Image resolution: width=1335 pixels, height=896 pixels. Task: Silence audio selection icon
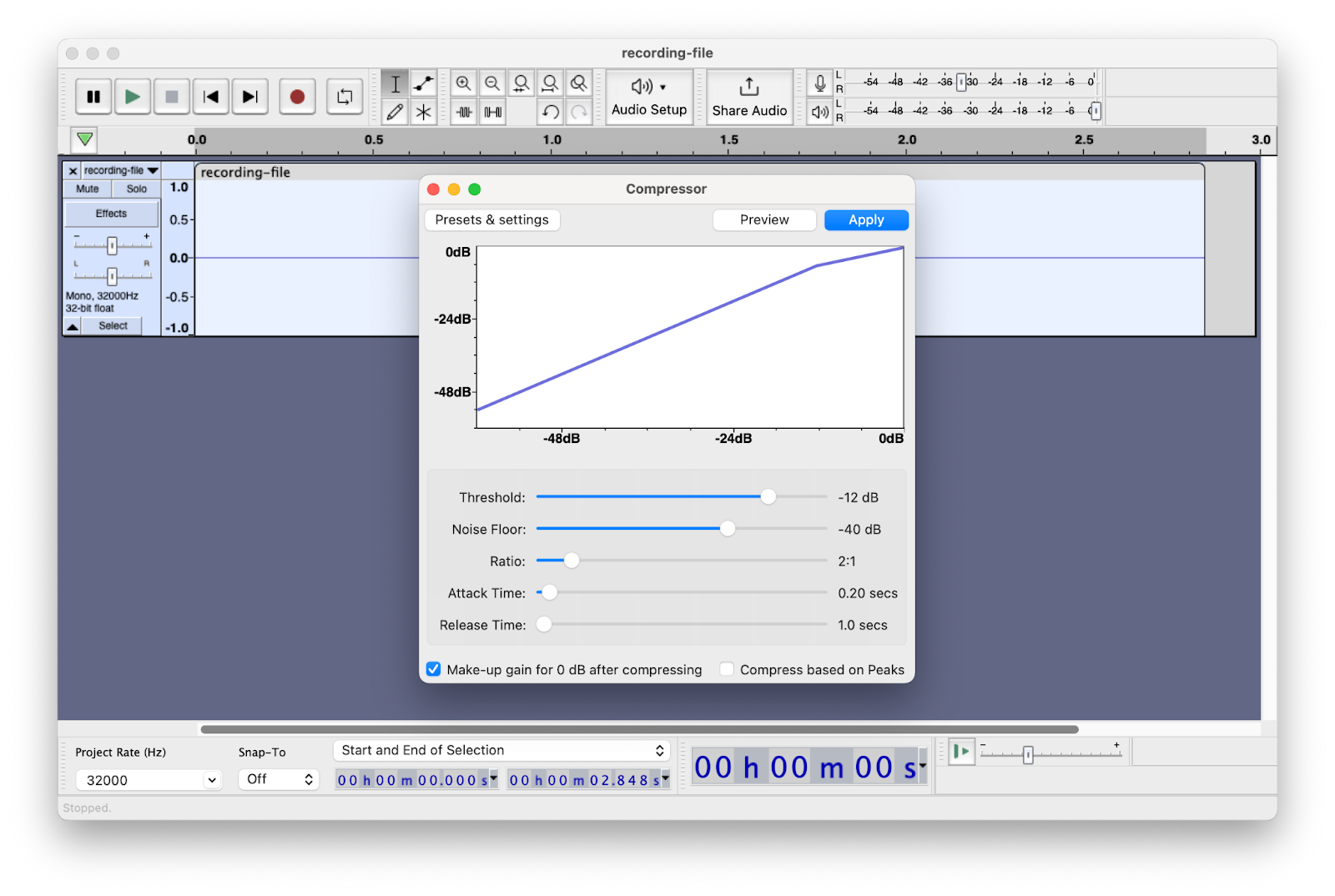pyautogui.click(x=492, y=112)
